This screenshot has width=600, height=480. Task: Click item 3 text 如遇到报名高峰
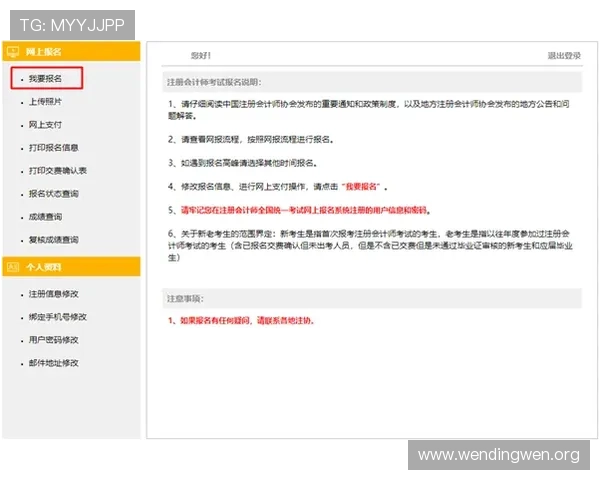tap(243, 163)
